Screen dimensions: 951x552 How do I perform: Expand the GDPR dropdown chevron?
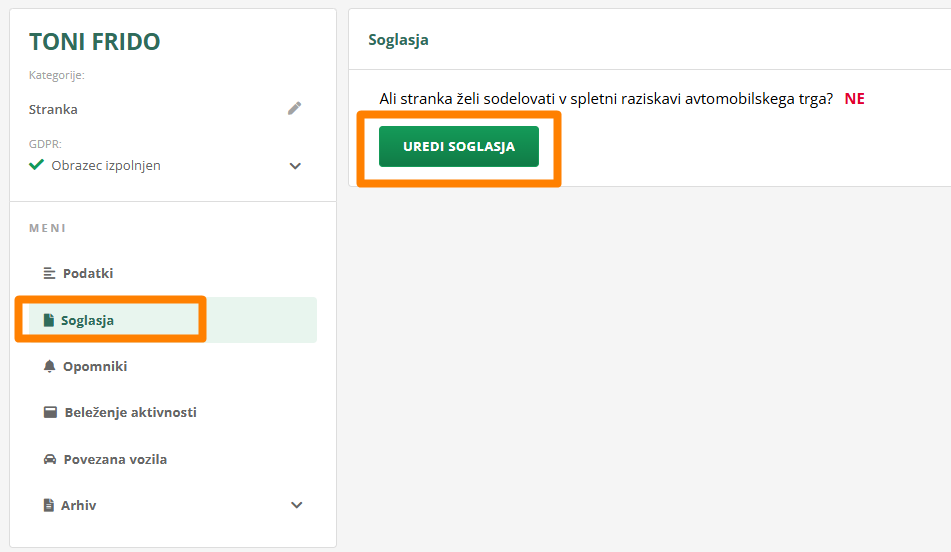[295, 166]
